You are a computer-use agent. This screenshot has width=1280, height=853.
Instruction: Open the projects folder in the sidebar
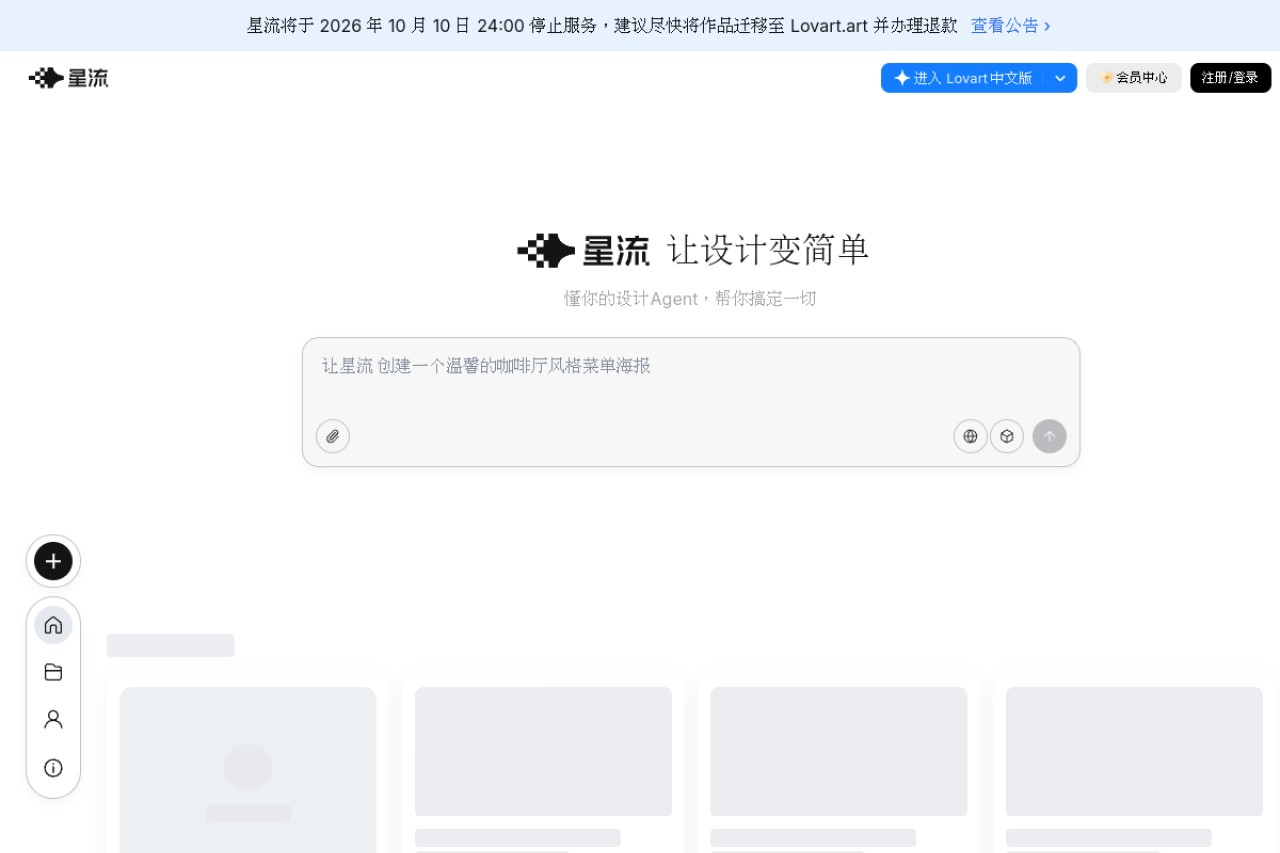pos(53,672)
